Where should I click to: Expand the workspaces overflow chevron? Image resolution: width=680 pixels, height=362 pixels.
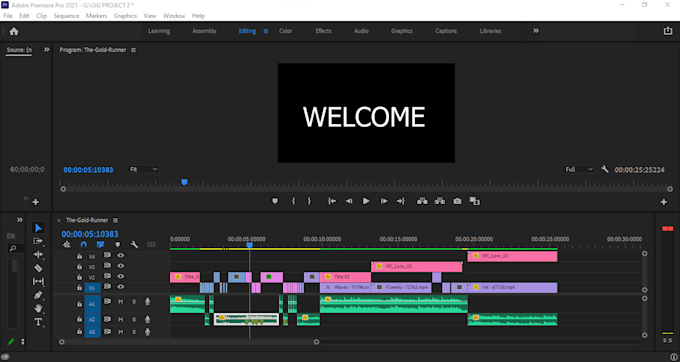tap(536, 31)
